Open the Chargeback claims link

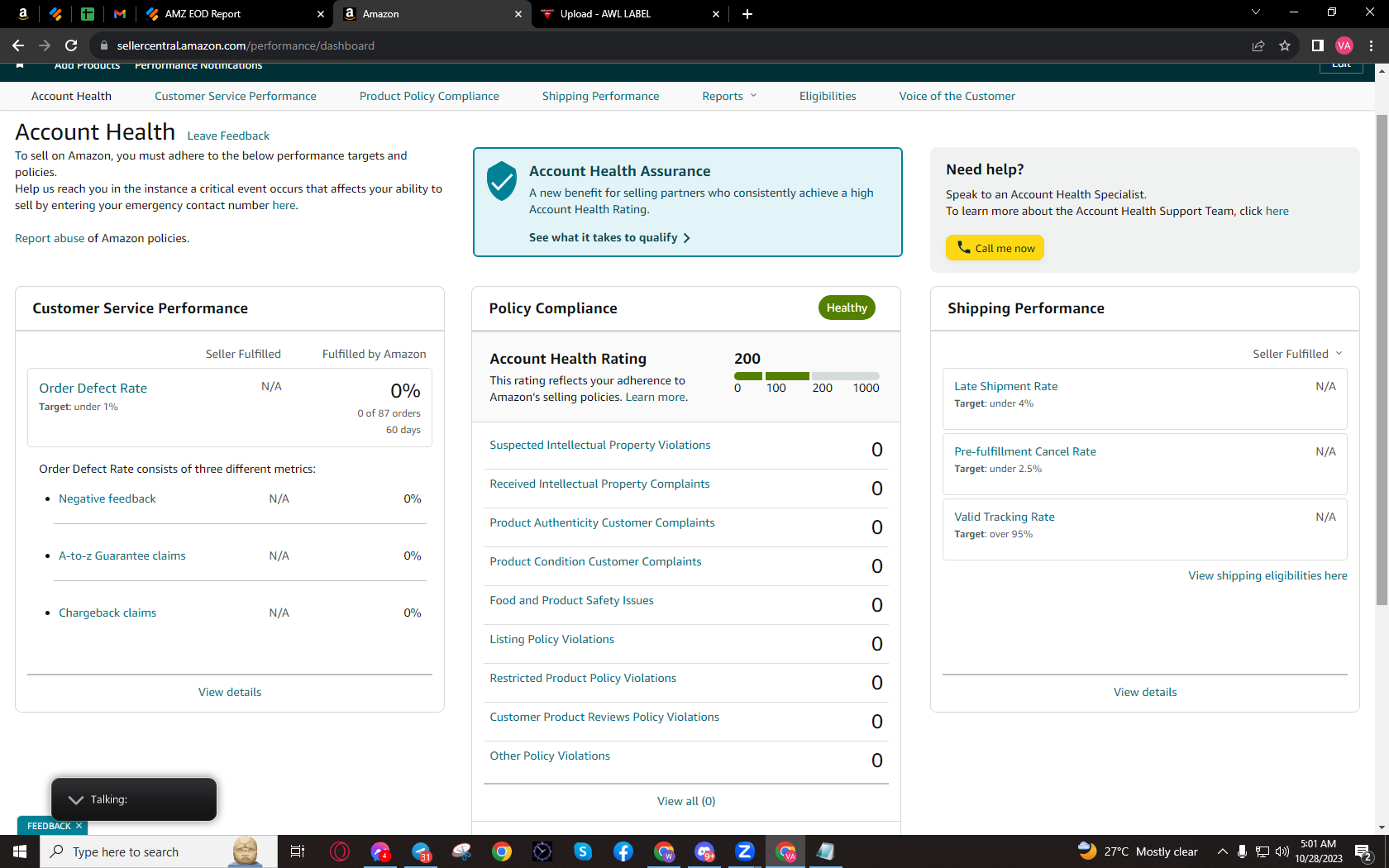[x=107, y=613]
